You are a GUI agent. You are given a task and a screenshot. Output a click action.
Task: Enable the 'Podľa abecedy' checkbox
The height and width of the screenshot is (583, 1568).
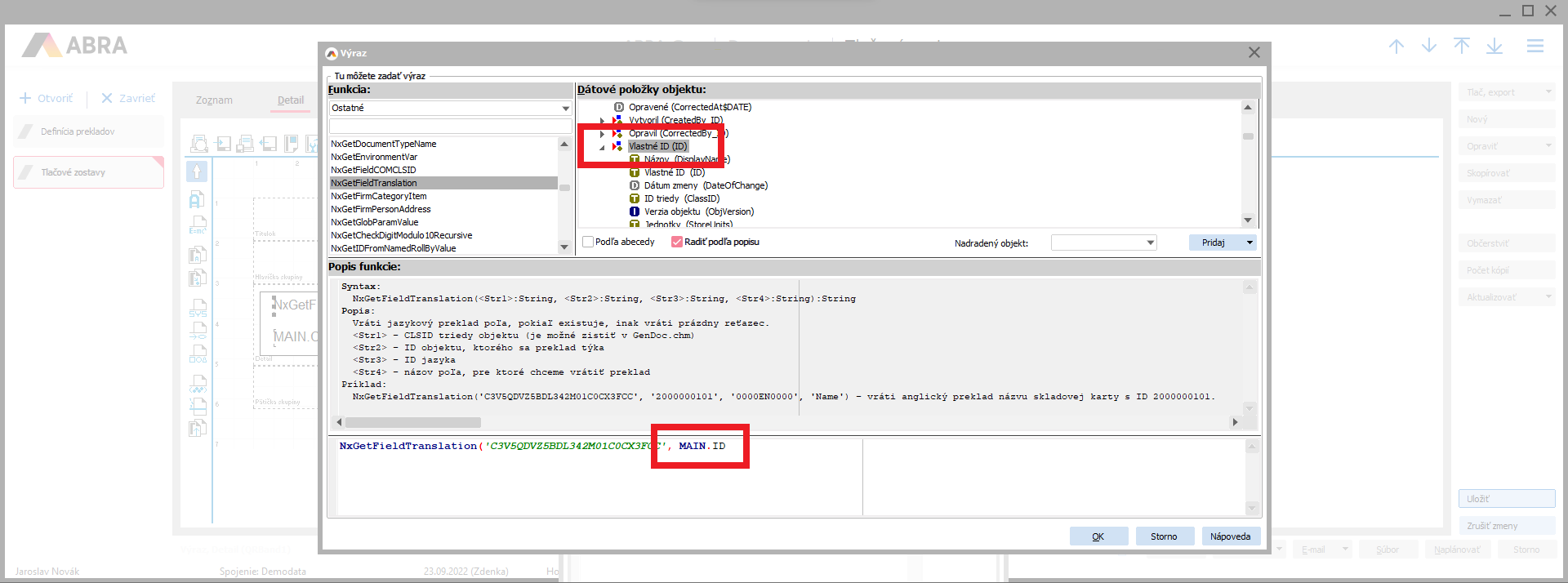click(588, 242)
